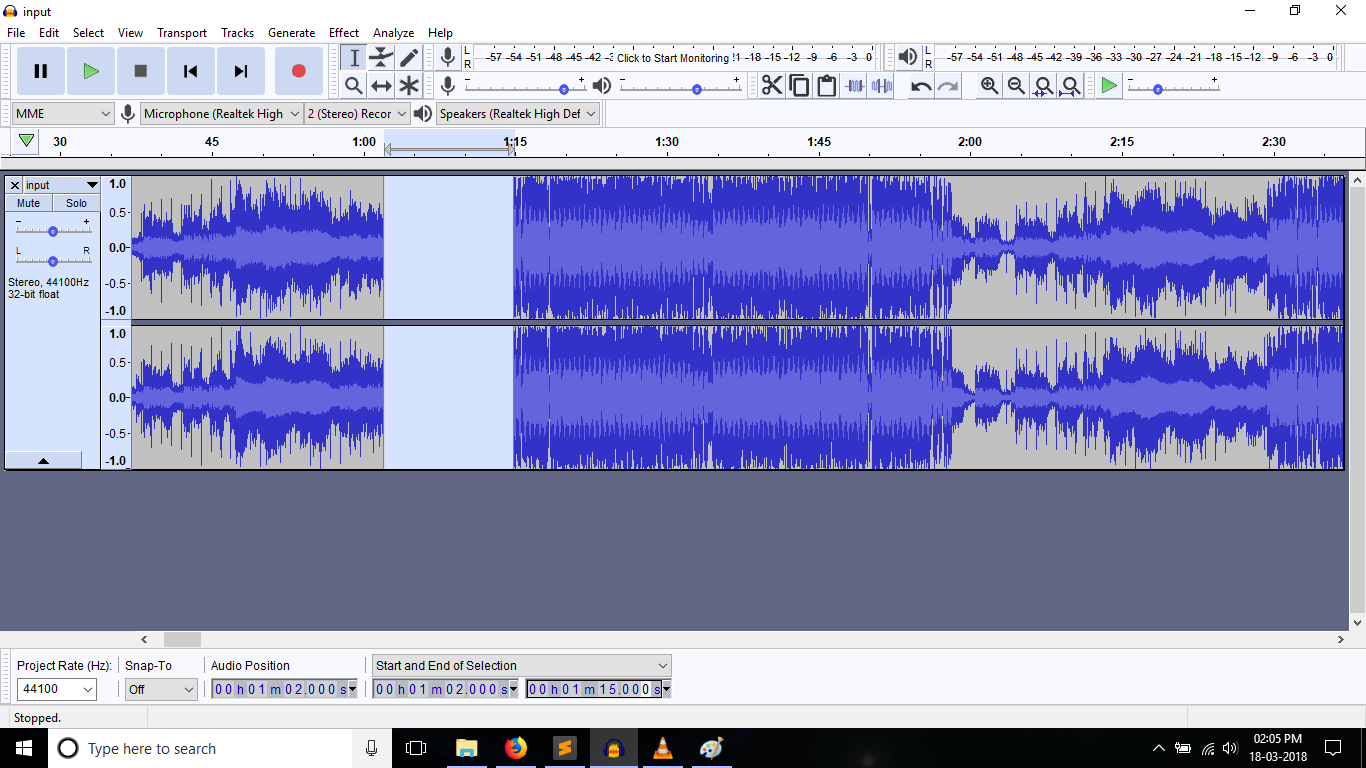The image size is (1366, 768).
Task: Mute the input track
Action: click(x=29, y=203)
